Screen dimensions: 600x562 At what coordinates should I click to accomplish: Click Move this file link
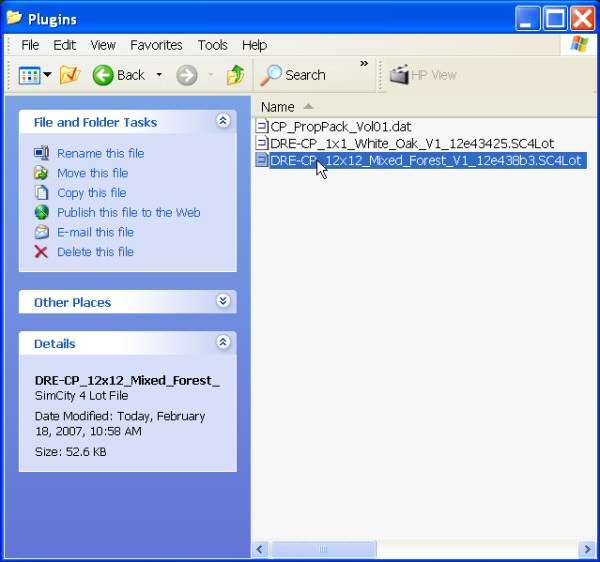pyautogui.click(x=93, y=173)
